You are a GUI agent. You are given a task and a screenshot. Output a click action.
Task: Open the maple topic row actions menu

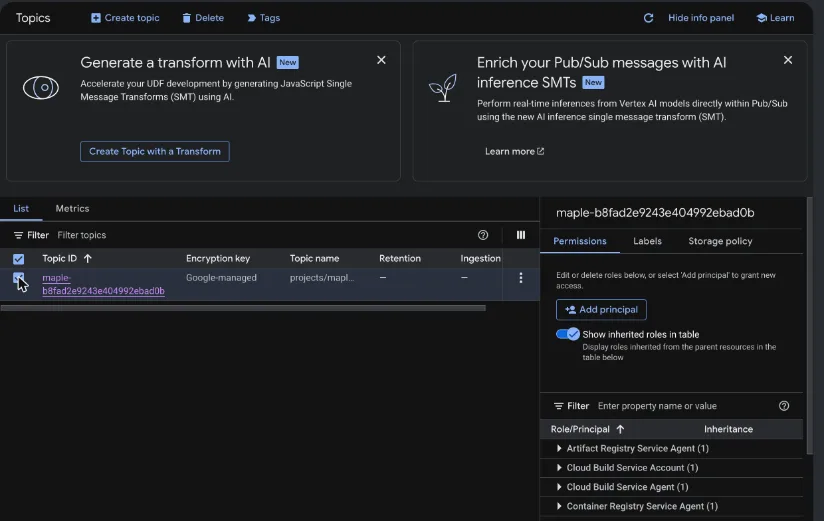tap(521, 278)
